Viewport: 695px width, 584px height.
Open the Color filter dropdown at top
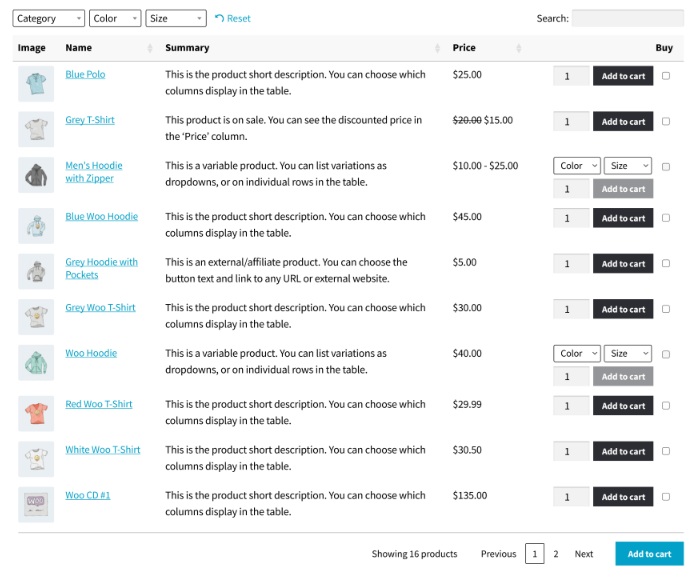pos(116,18)
